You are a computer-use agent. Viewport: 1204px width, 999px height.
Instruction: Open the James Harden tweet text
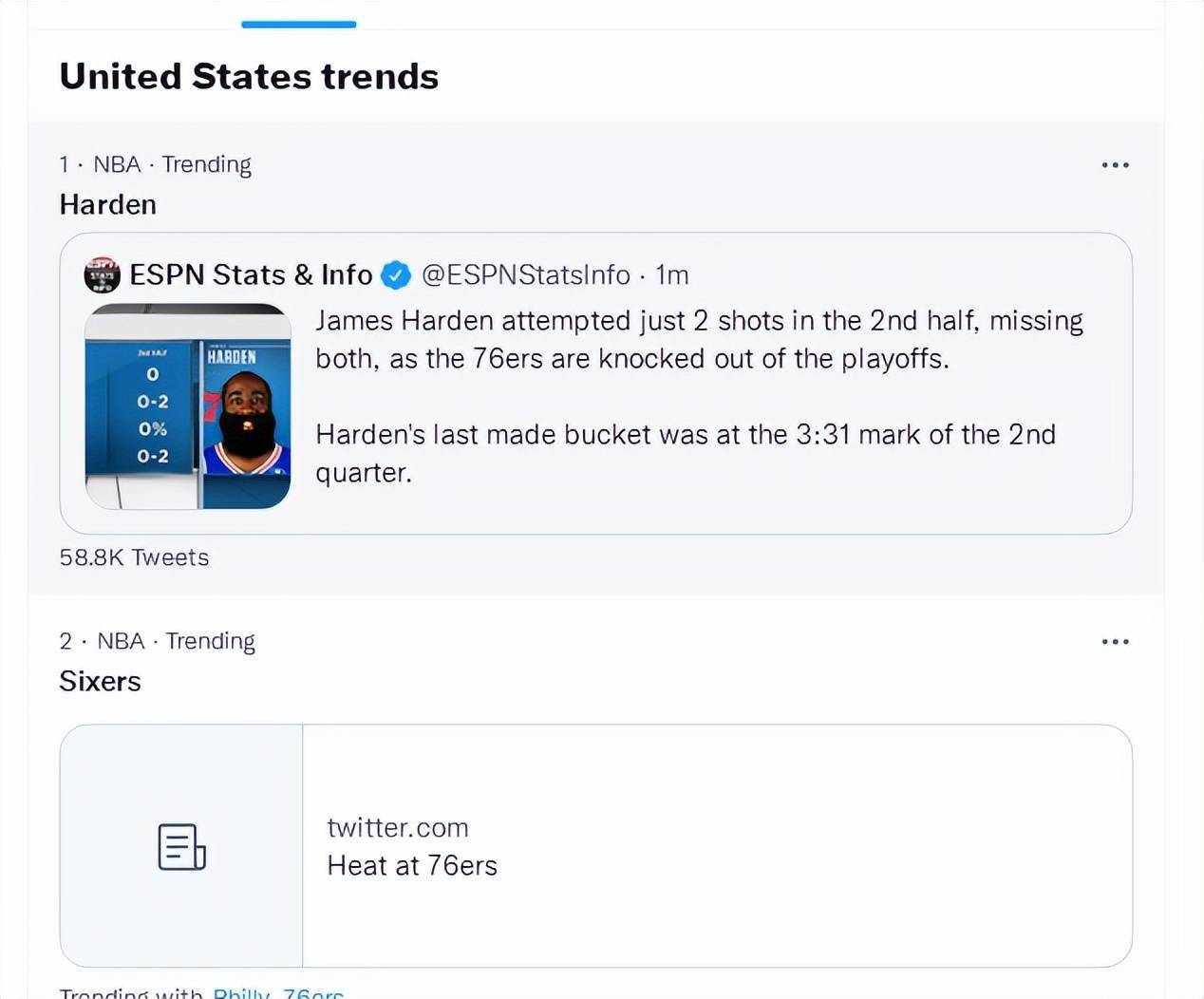point(698,396)
